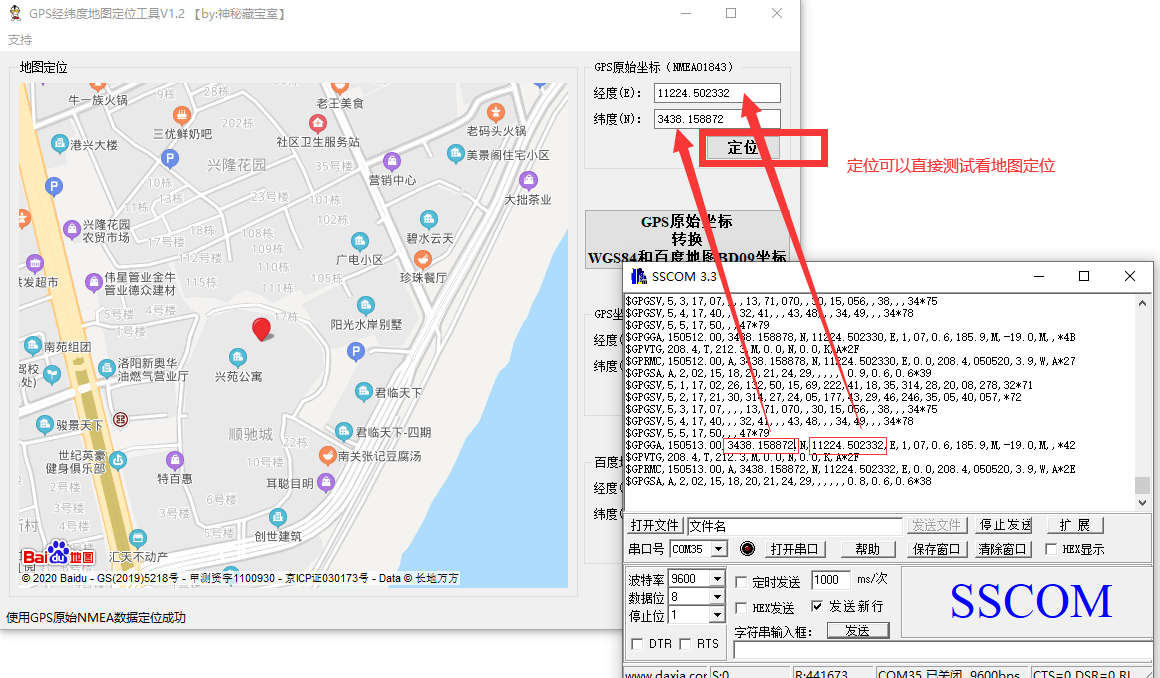This screenshot has height=678, width=1160.
Task: Click the Baidu 地图 logo on the map
Action: 58,554
